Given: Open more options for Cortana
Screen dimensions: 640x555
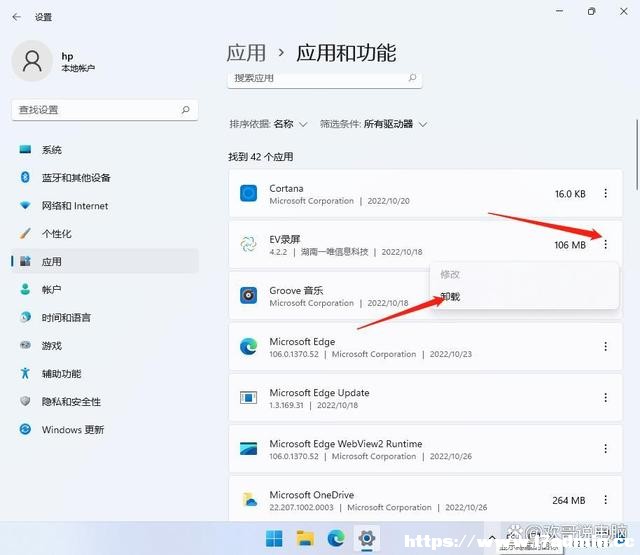Looking at the screenshot, I should coord(605,193).
